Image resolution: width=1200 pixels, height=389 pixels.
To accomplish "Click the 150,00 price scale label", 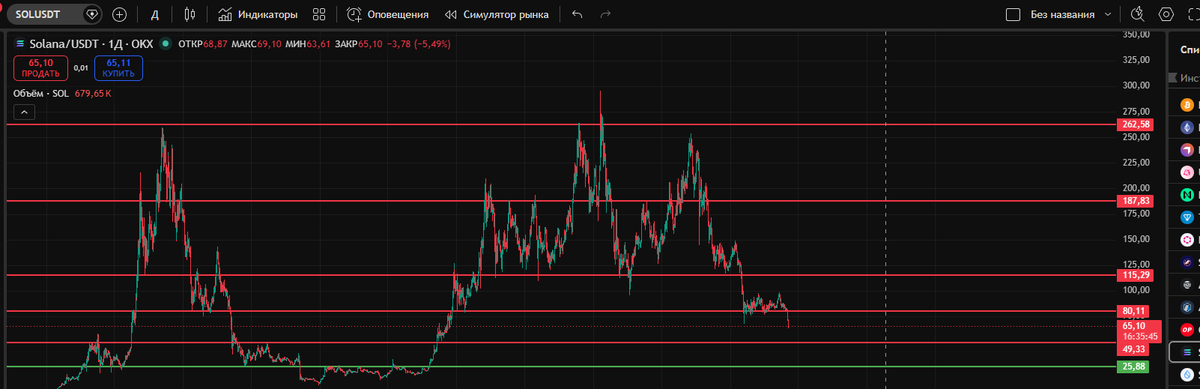I will coord(1135,238).
